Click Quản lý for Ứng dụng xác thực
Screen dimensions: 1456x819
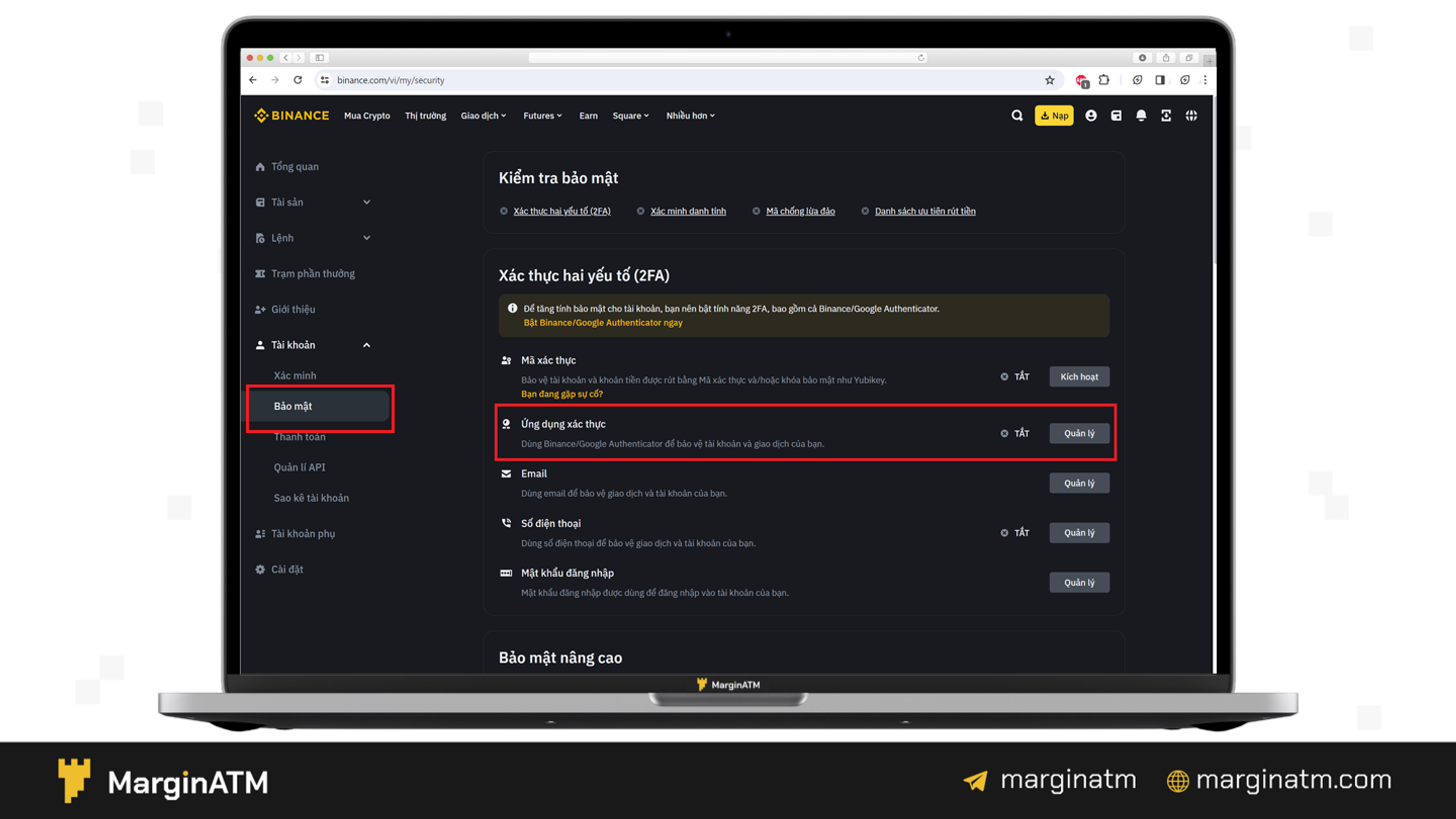1079,433
